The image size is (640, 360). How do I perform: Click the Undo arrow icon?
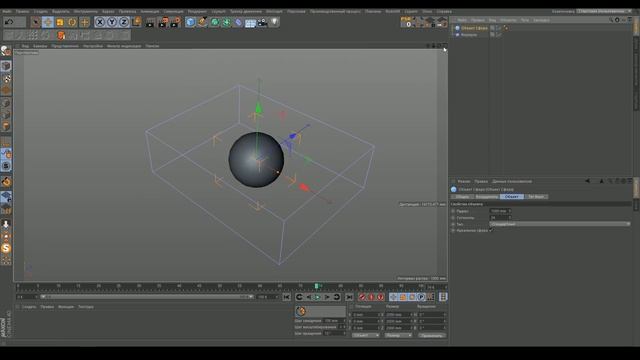click(9, 22)
